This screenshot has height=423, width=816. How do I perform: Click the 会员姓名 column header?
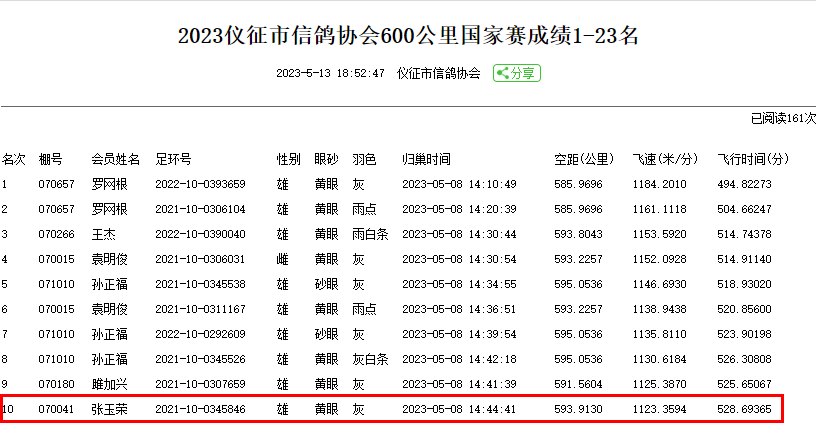[x=116, y=159]
